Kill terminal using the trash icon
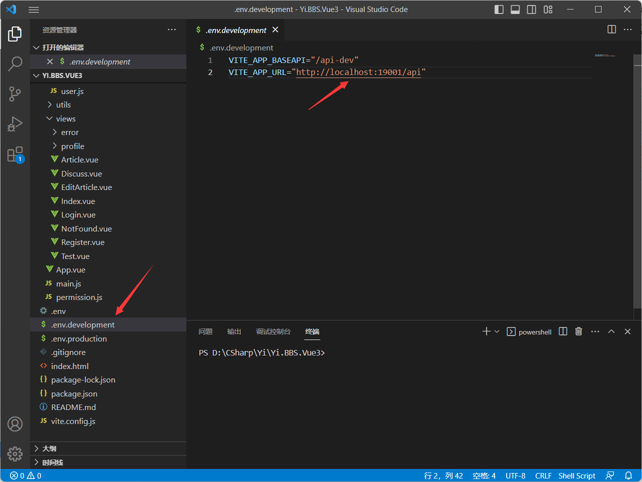This screenshot has width=642, height=482. [x=578, y=331]
